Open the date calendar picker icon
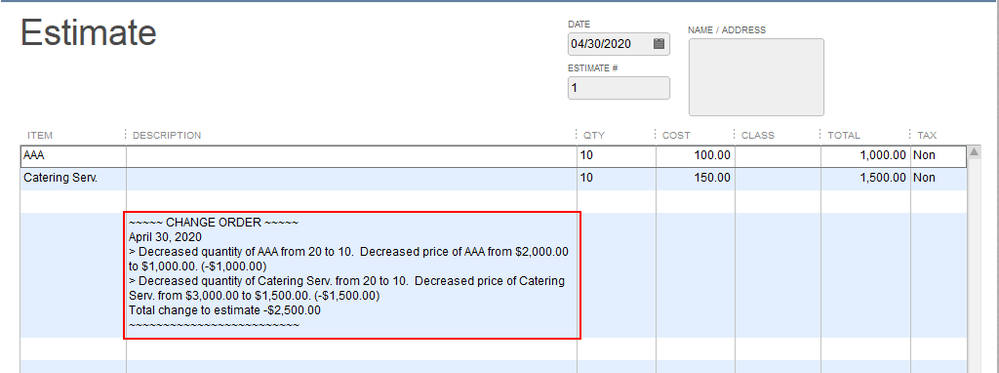Screen dimensions: 999x373 click(659, 44)
